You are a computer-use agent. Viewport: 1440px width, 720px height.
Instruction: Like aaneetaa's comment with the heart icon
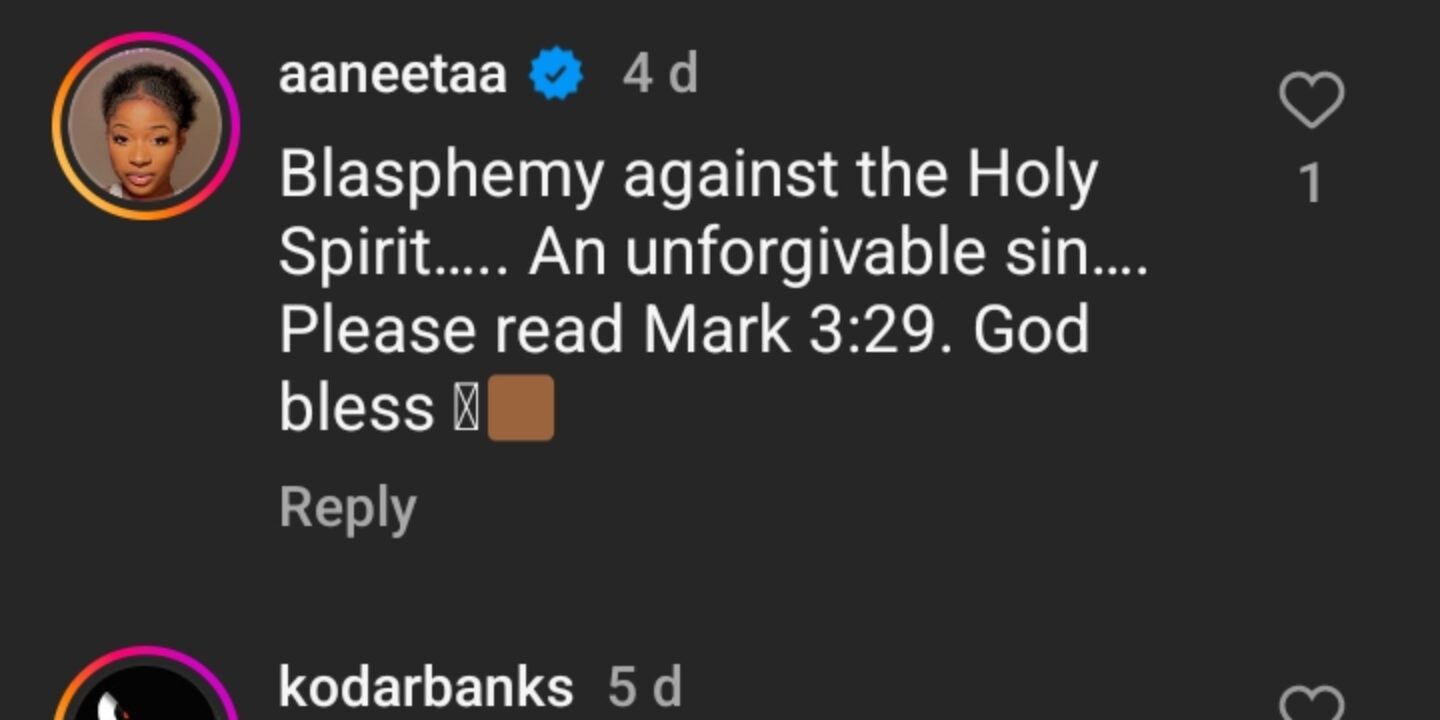coord(1311,101)
